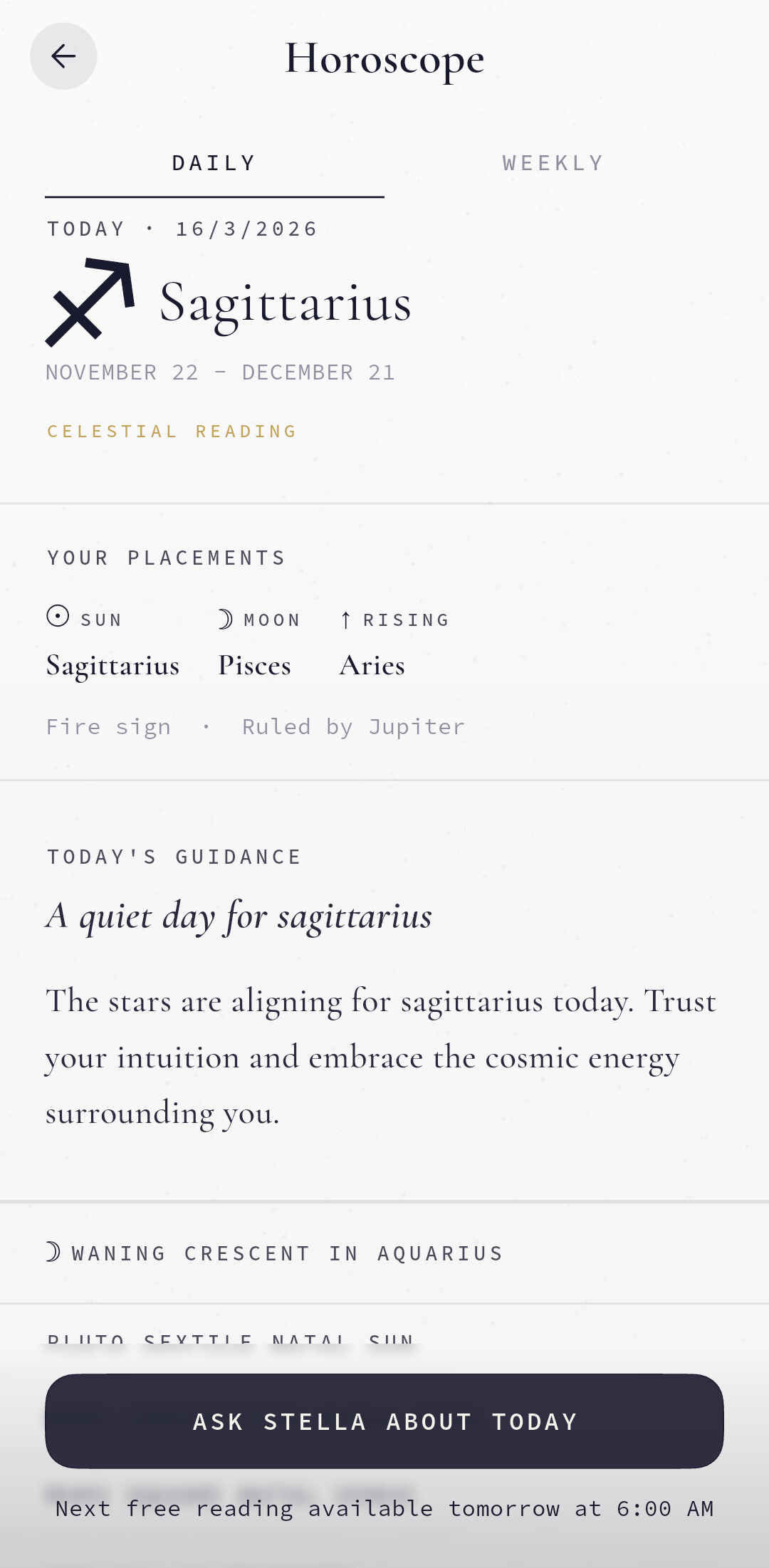Tap the Sagittarius sign heading
769x1568 pixels.
pyautogui.click(x=286, y=303)
